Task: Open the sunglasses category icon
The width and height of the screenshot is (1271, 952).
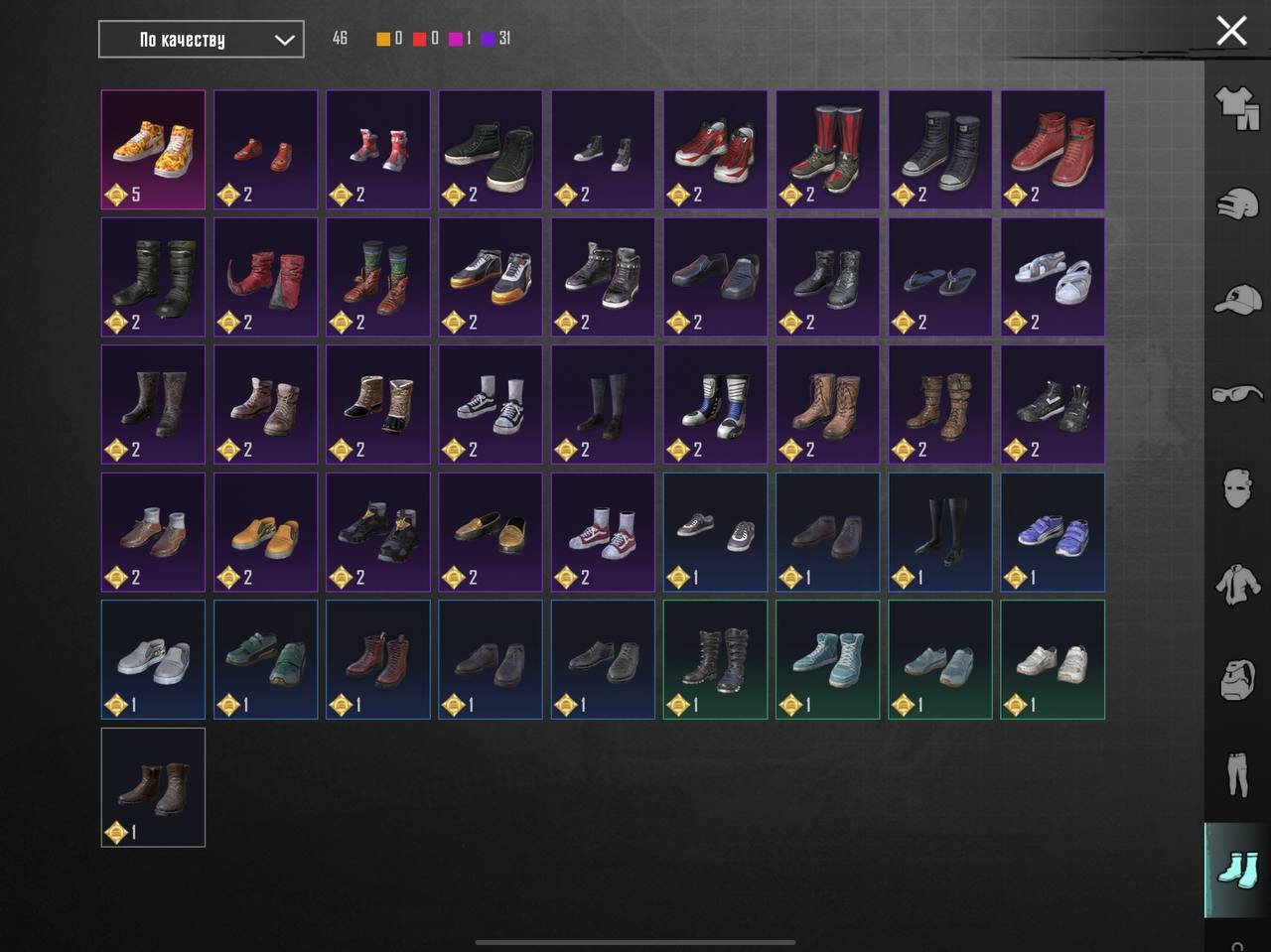Action: click(1237, 393)
